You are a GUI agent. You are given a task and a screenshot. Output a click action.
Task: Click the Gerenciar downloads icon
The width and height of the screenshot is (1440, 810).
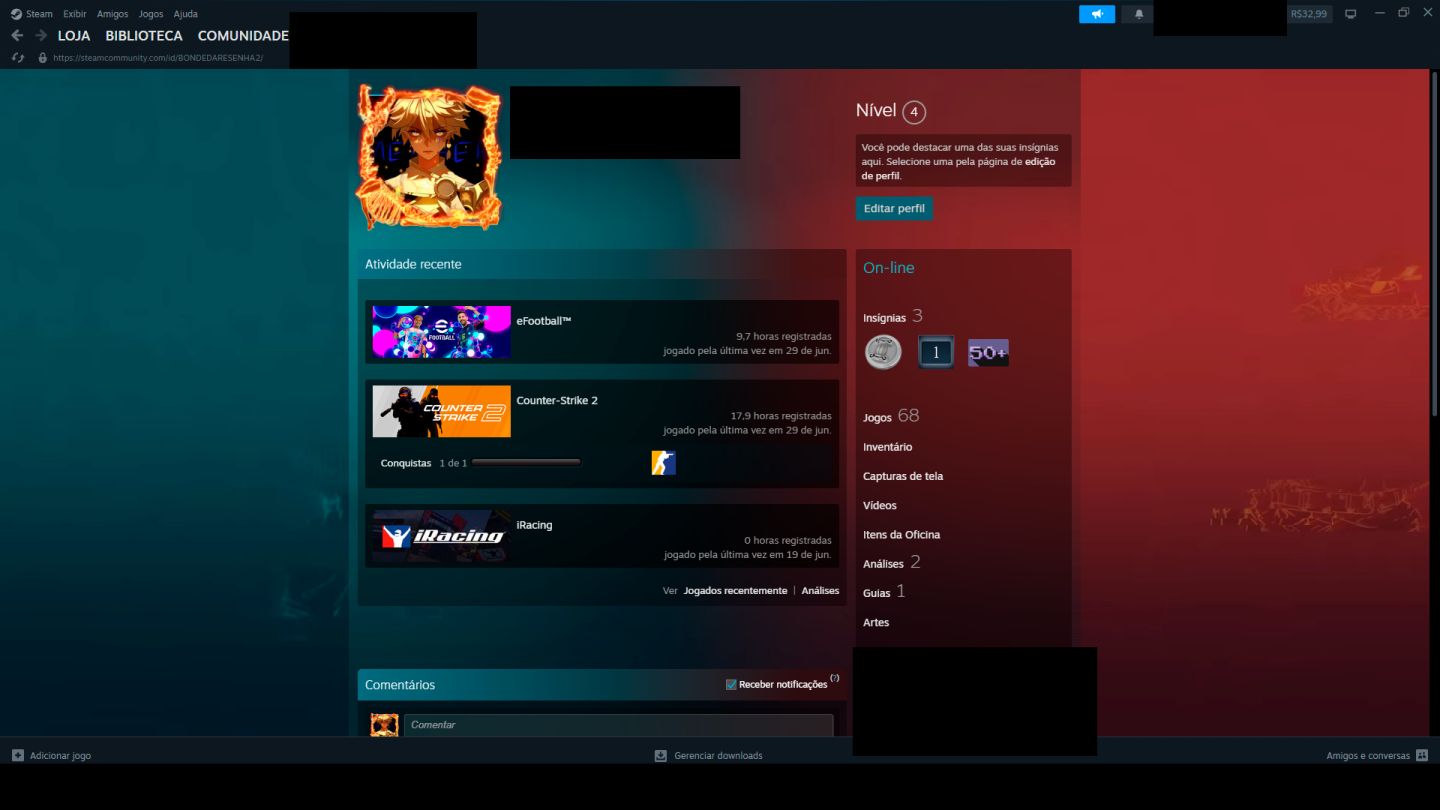pyautogui.click(x=660, y=755)
